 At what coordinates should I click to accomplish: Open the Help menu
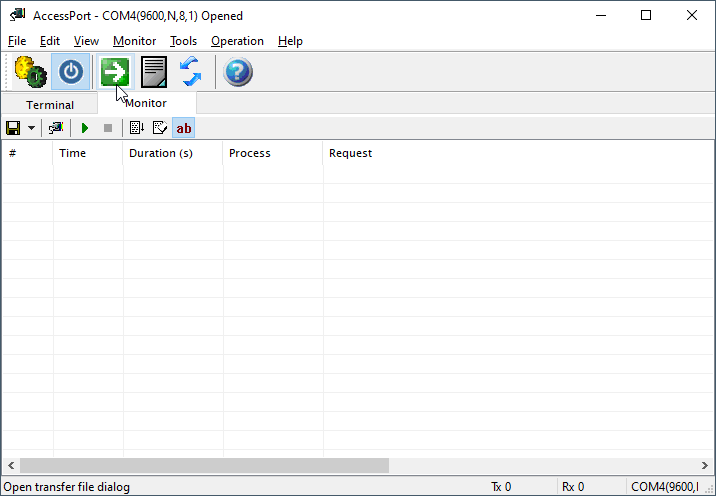click(x=290, y=41)
